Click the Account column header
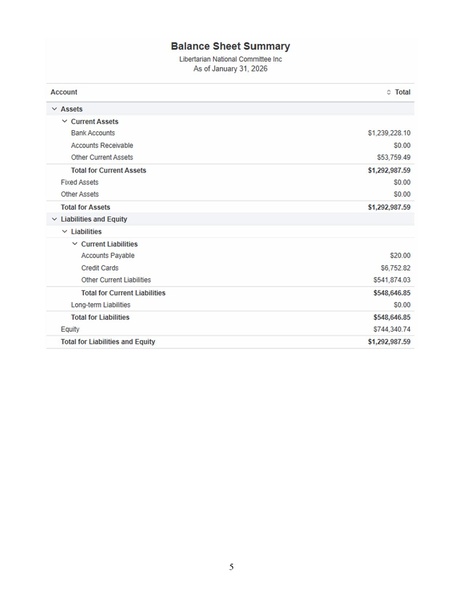This screenshot has width=463, height=599. coord(64,92)
